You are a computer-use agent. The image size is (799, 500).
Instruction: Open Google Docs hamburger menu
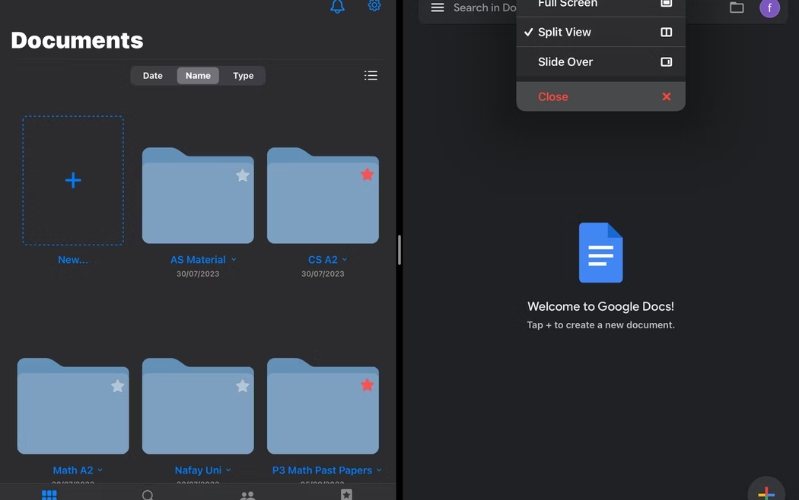437,7
